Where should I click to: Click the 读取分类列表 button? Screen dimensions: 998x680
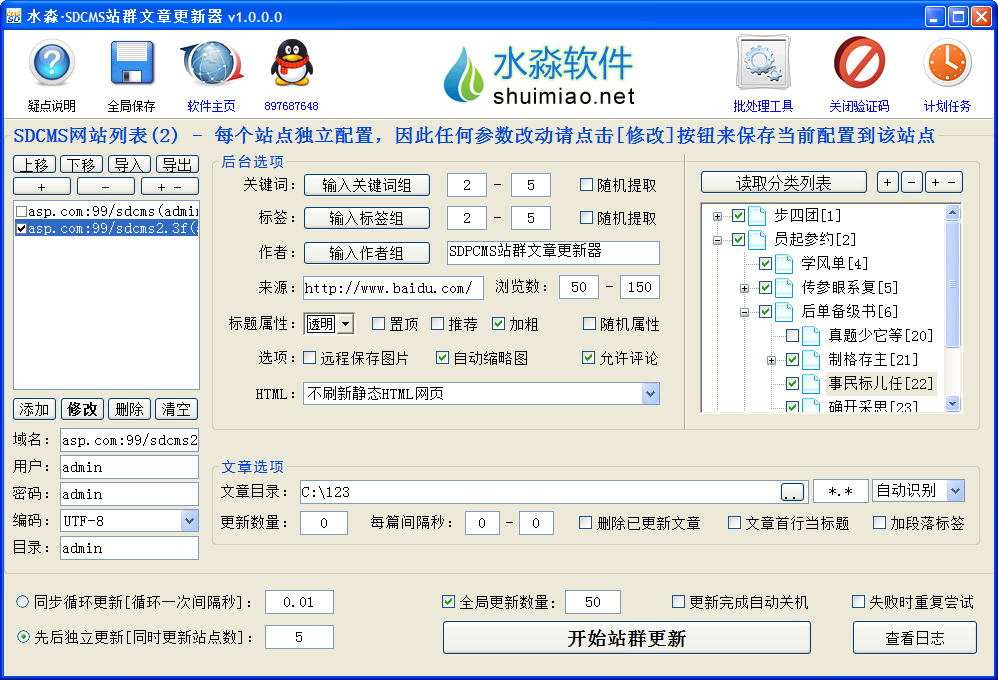tap(784, 183)
